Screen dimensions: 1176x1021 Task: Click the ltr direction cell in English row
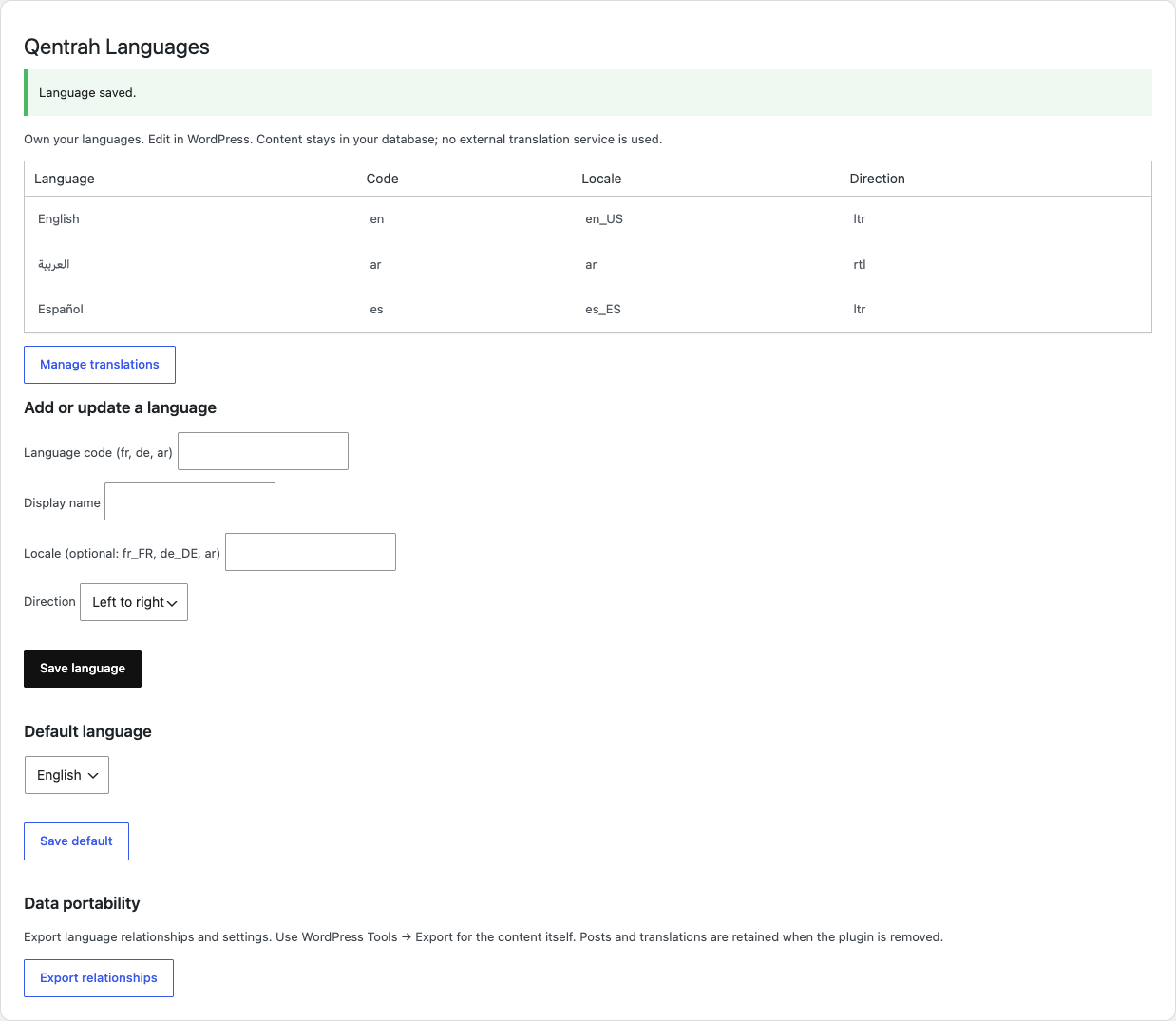(860, 219)
